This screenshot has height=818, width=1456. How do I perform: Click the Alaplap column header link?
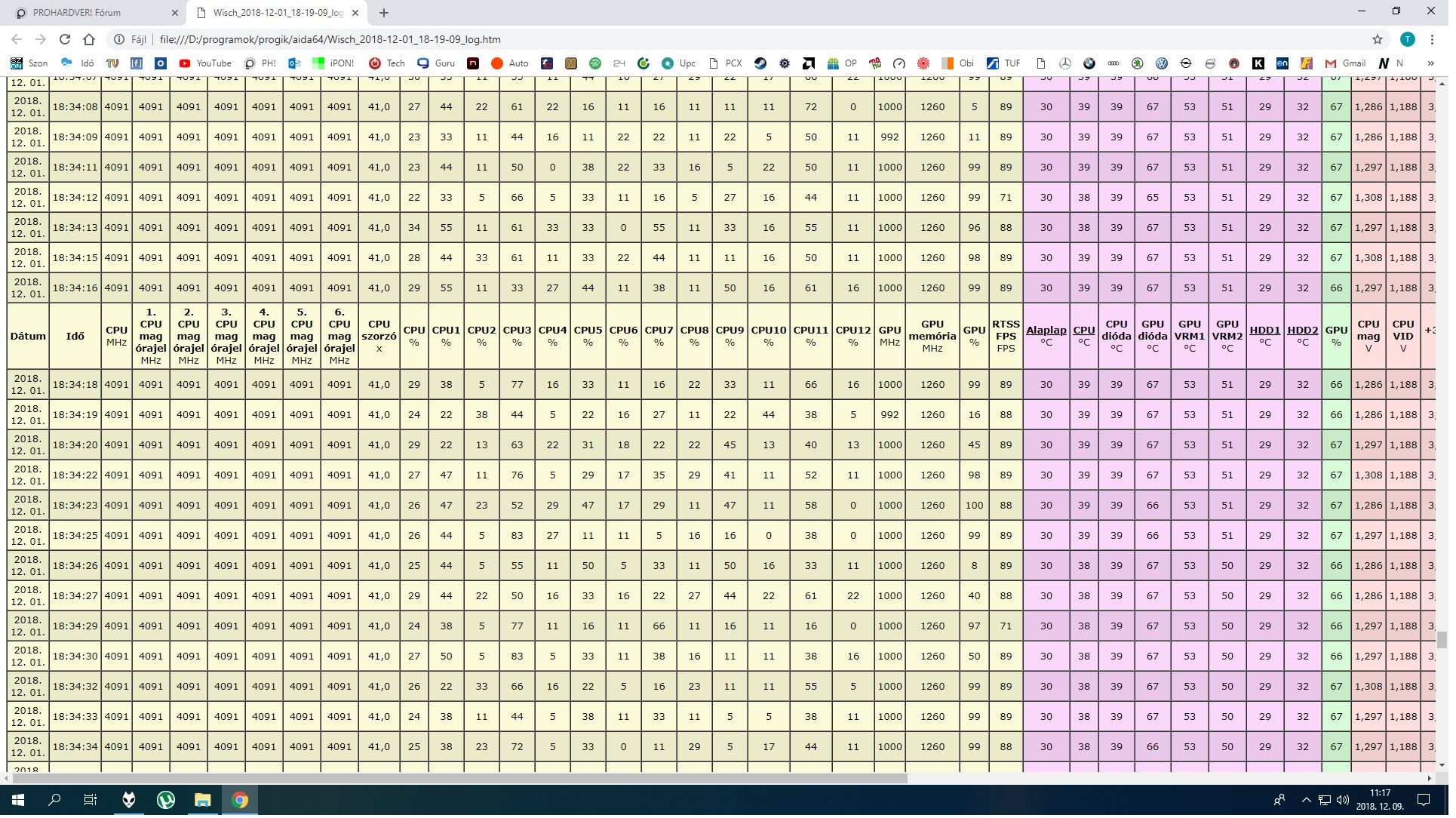(x=1046, y=331)
